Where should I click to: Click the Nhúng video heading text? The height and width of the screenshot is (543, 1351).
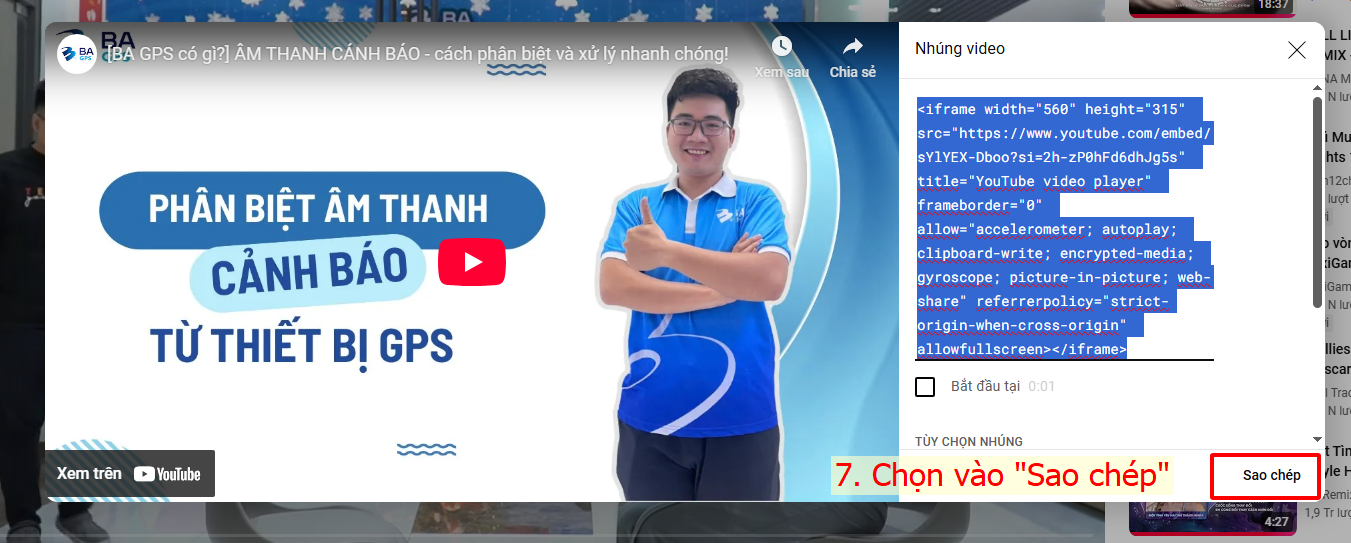(x=960, y=49)
